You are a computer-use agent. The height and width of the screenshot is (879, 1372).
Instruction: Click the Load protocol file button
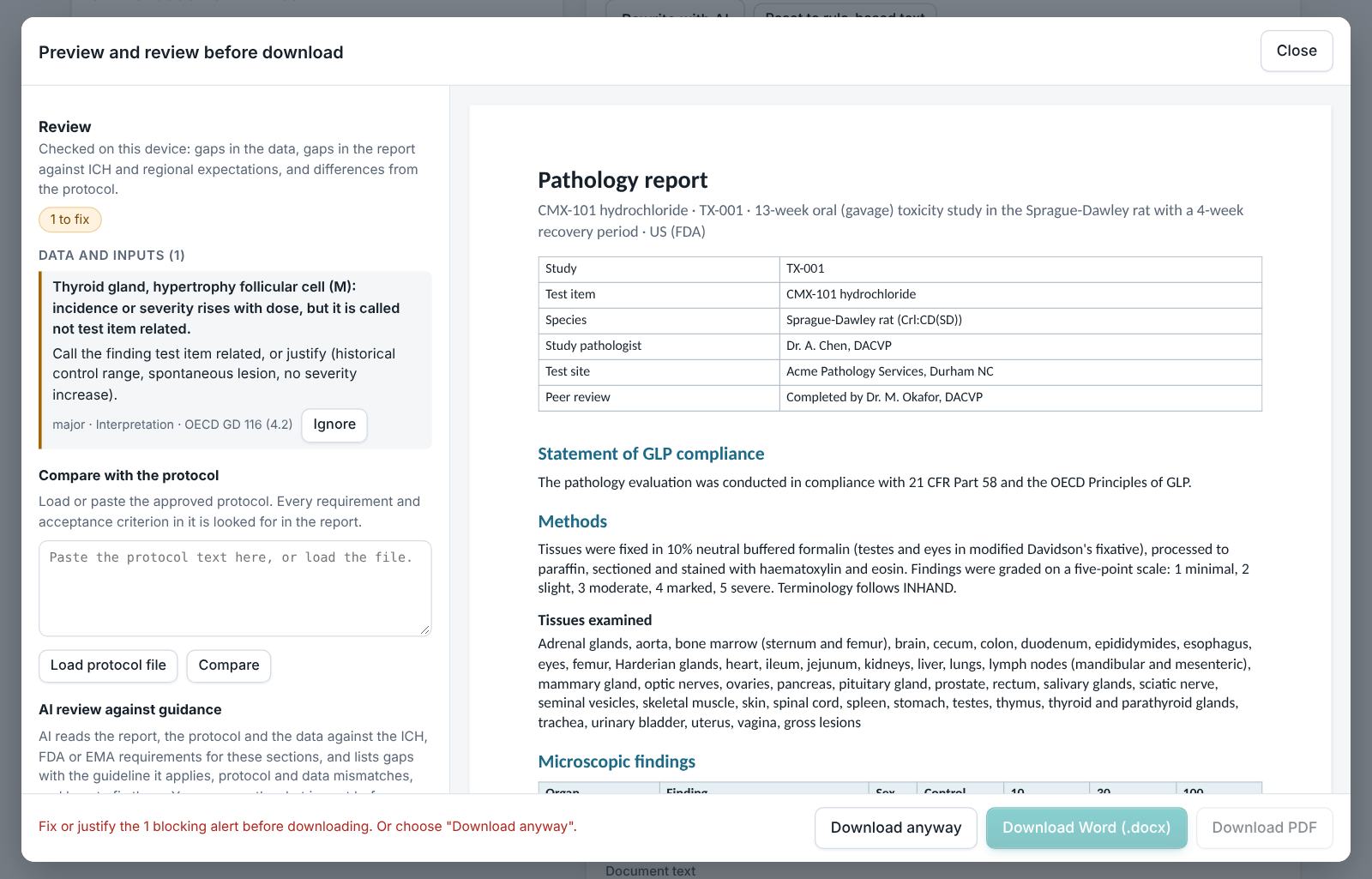pos(108,665)
